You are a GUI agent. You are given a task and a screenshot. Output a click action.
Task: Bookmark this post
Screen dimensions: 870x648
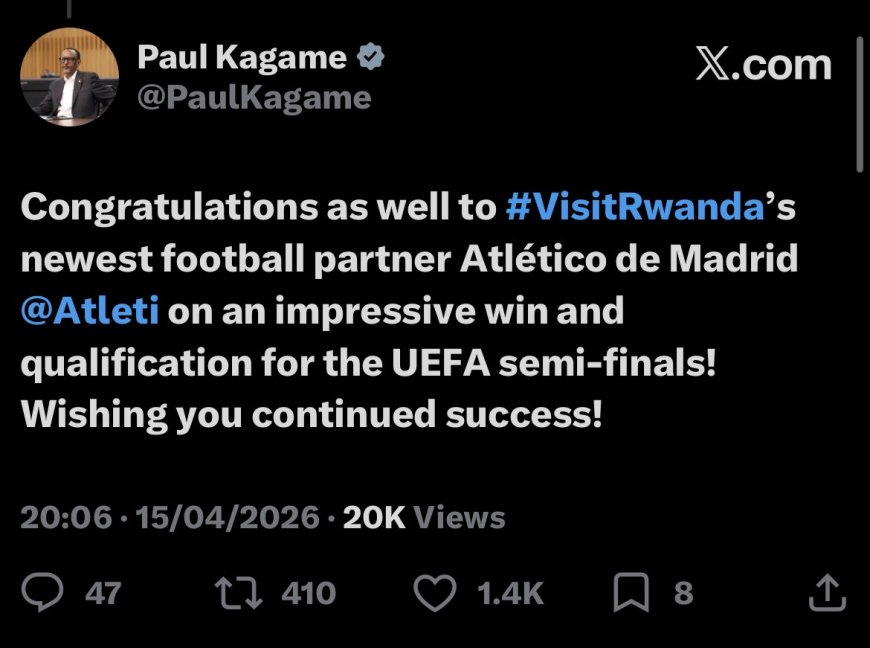pos(631,592)
